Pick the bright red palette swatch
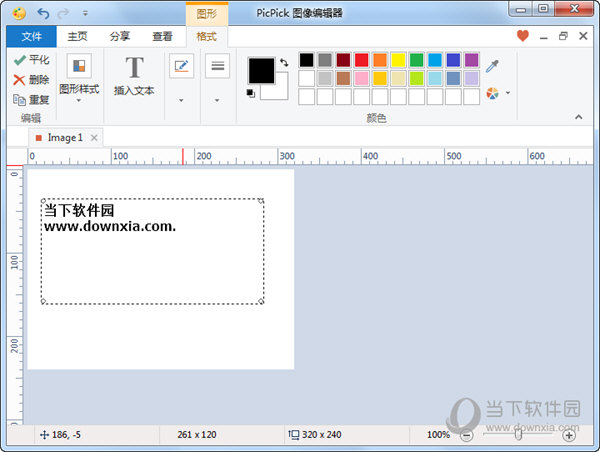This screenshot has width=600, height=452. [362, 60]
